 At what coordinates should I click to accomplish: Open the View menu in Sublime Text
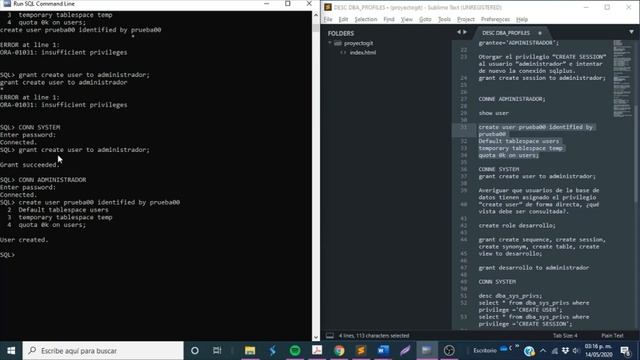coord(407,19)
